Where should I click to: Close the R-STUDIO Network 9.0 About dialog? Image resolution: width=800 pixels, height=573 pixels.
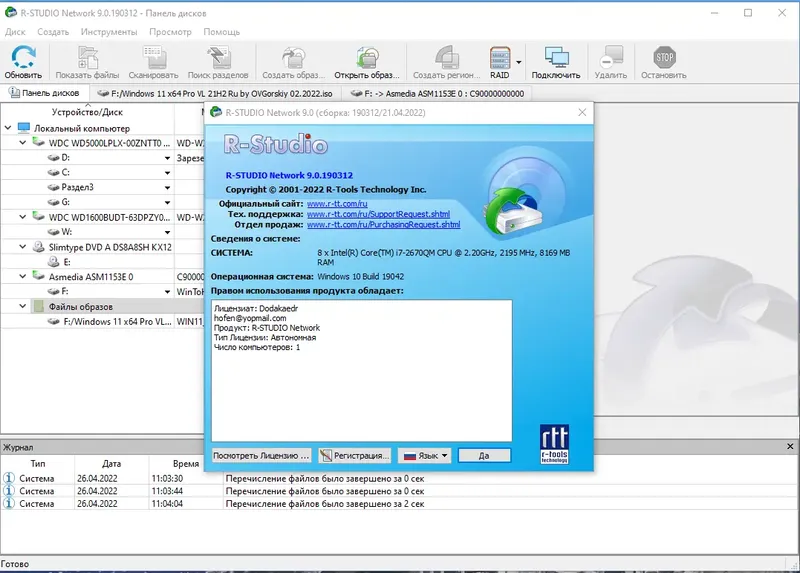pos(582,112)
